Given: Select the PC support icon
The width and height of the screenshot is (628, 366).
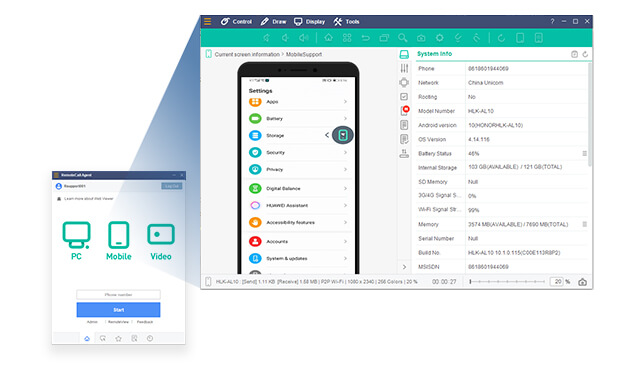Looking at the screenshot, I should click(x=76, y=241).
